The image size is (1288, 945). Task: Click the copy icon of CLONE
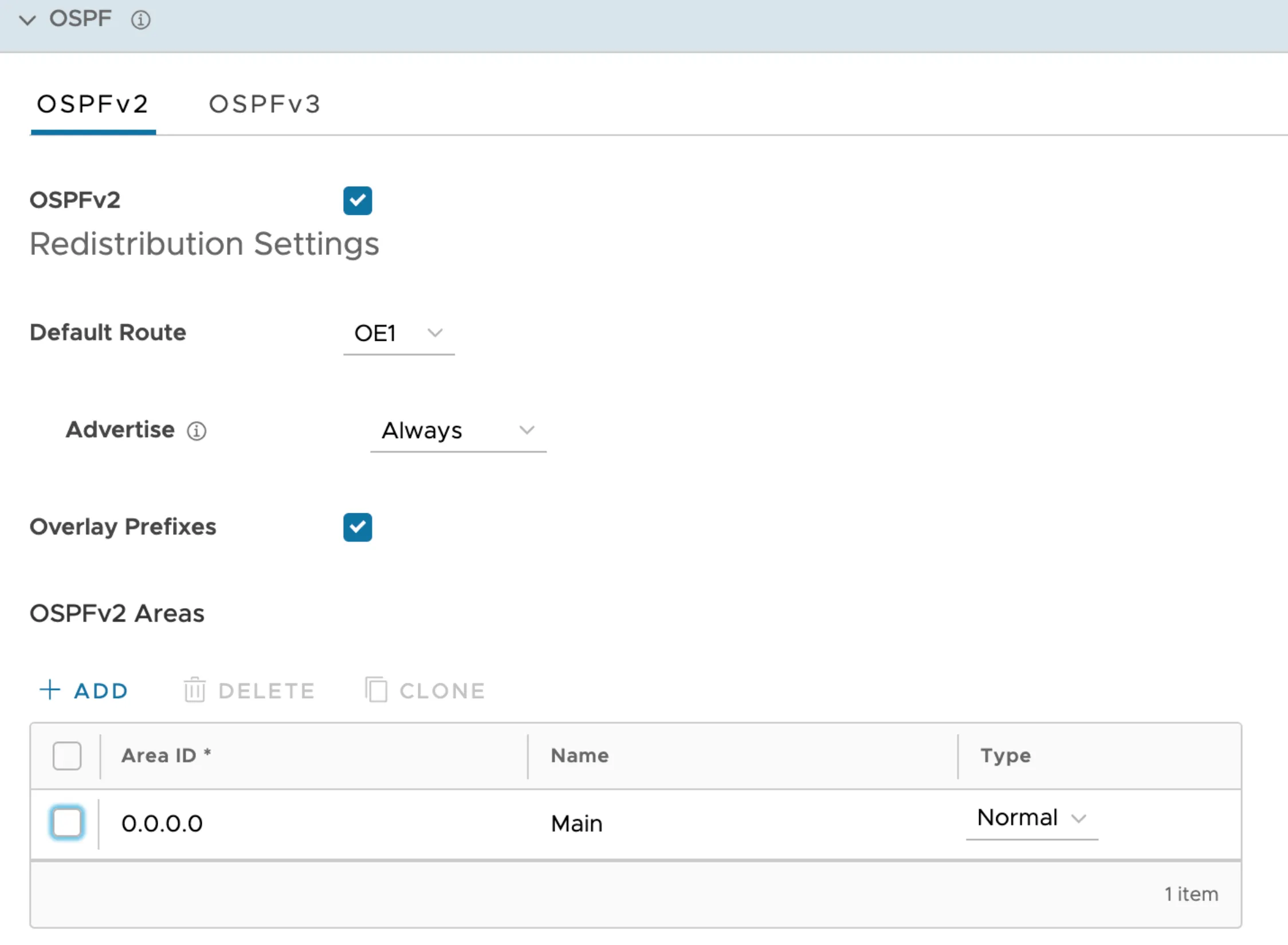tap(376, 690)
